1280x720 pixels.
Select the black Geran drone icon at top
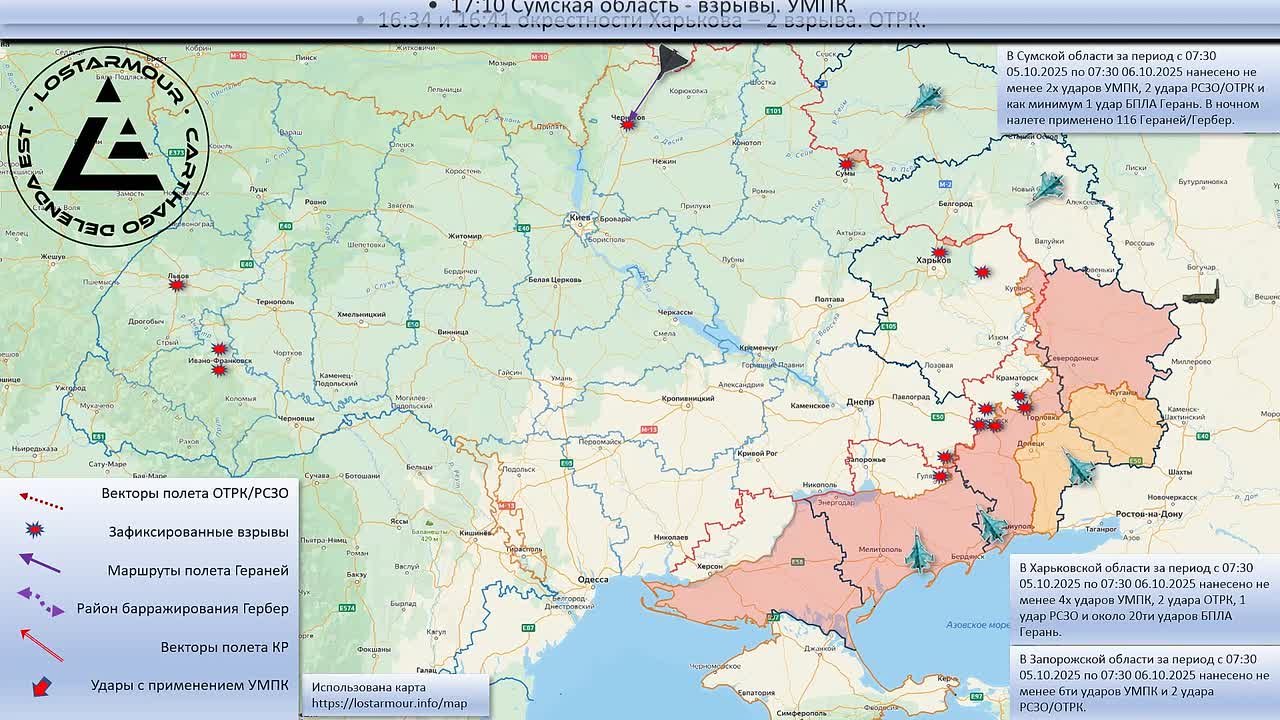click(x=672, y=60)
